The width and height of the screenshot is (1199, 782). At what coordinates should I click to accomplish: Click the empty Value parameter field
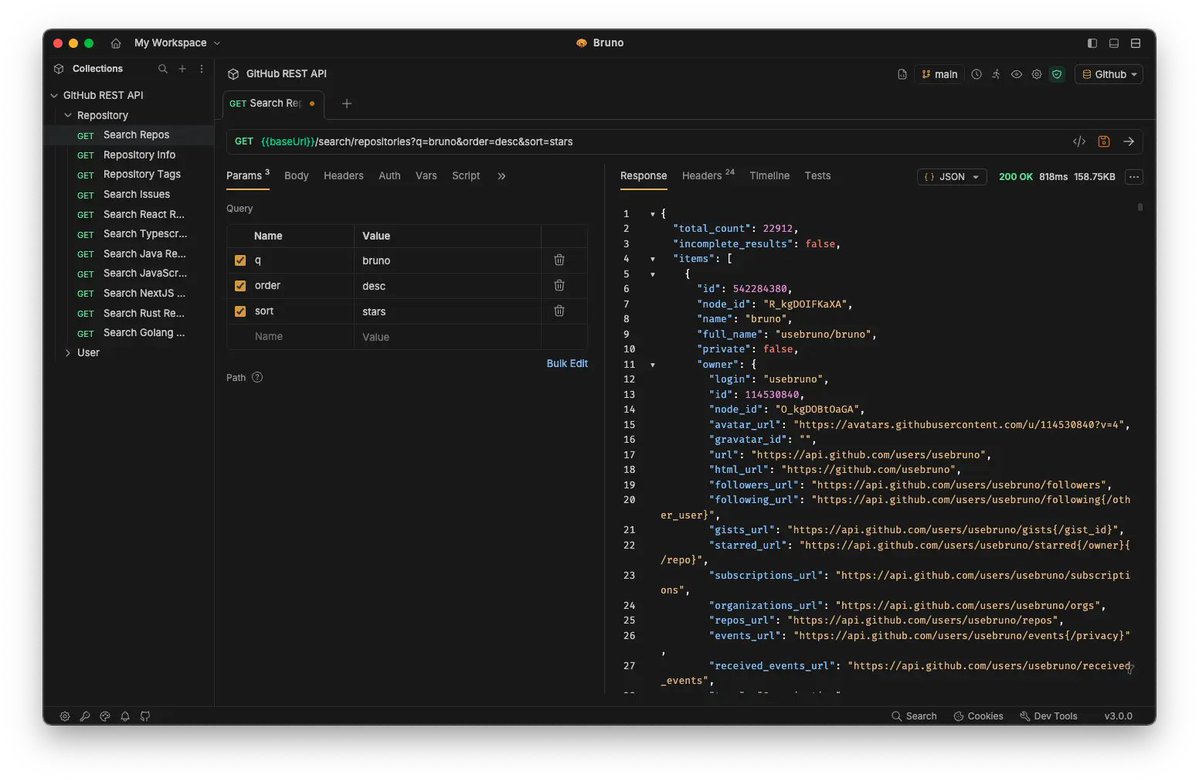pos(447,336)
